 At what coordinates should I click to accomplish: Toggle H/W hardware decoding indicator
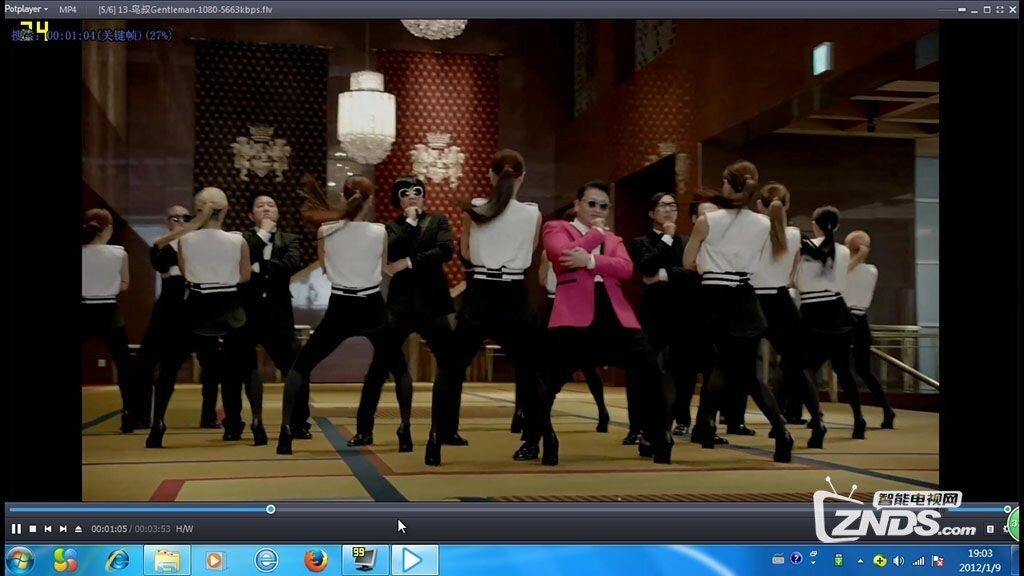[x=185, y=529]
